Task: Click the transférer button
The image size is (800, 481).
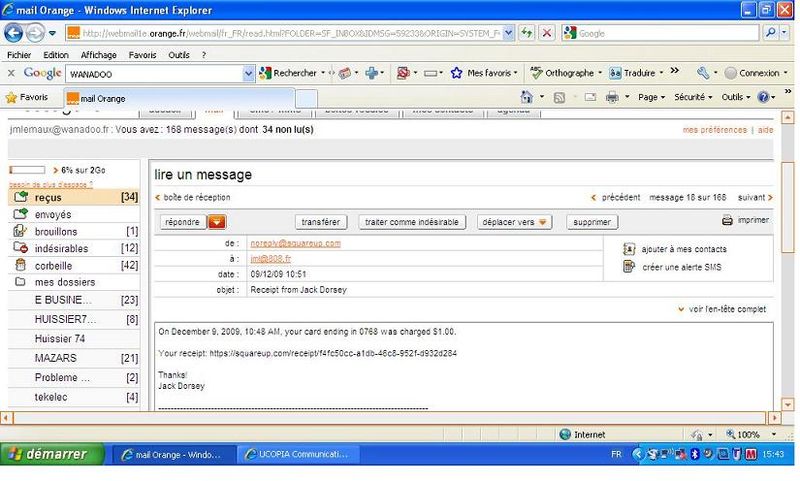Action: pos(320,222)
